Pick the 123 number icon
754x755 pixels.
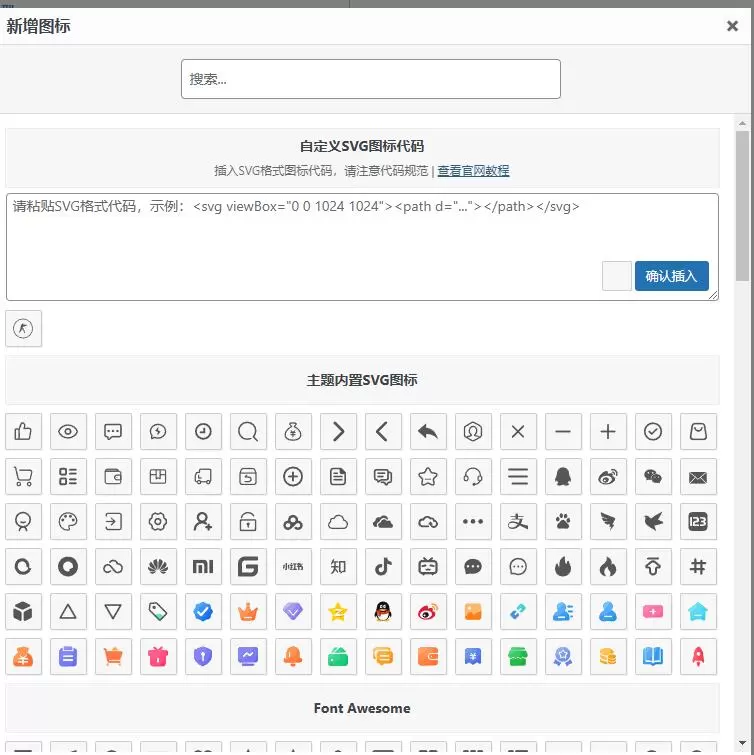coord(698,521)
